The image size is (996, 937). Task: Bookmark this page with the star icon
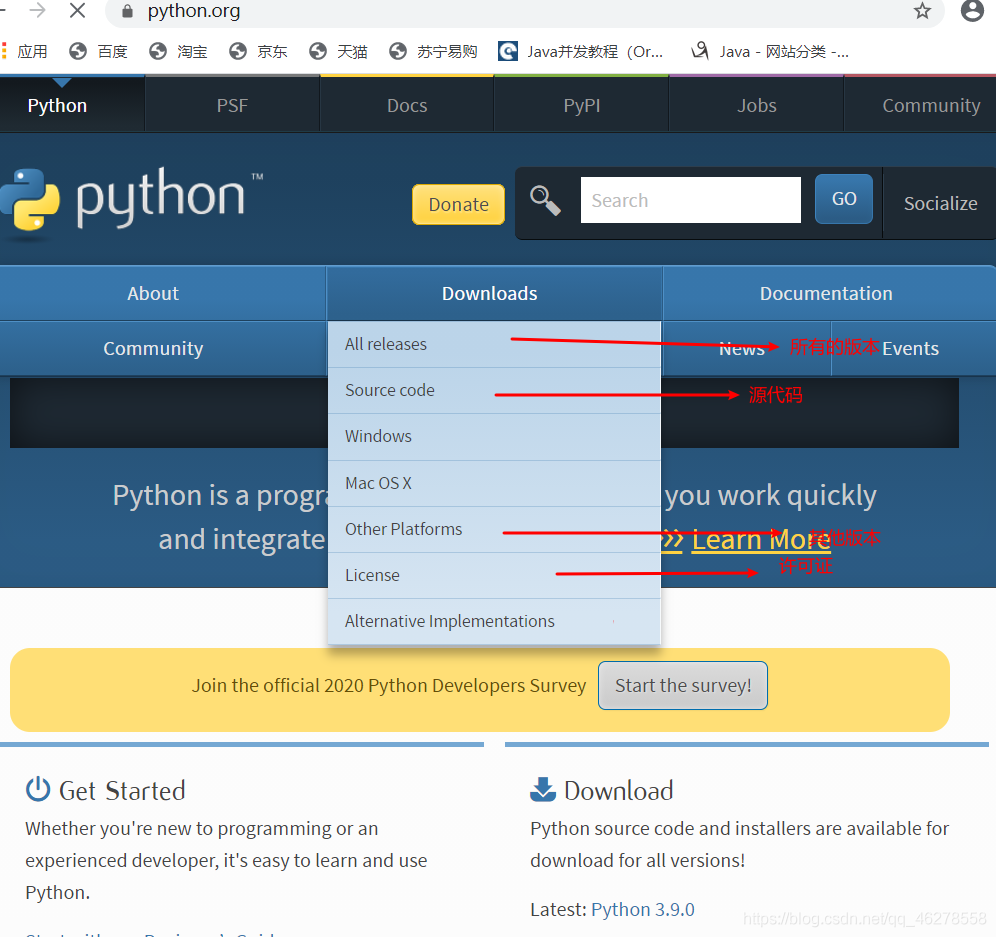[x=922, y=11]
